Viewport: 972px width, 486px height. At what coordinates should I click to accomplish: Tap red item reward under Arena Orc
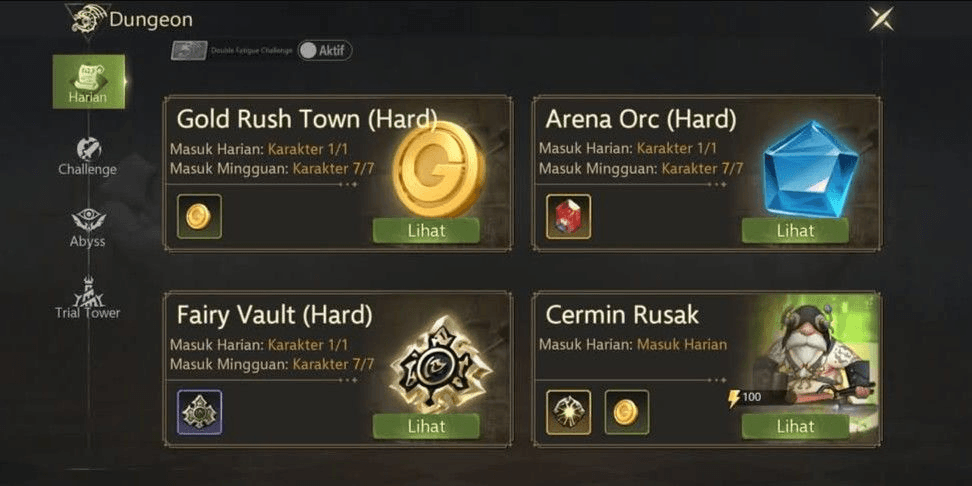click(568, 216)
